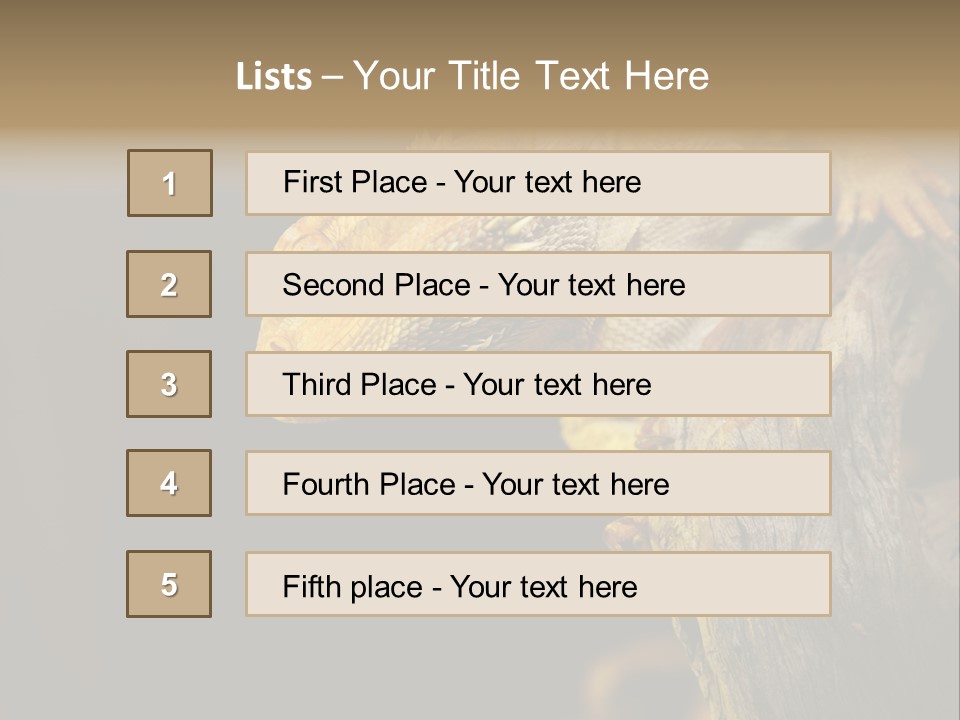
Task: Select "Your text here" in the First Place row
Action: click(547, 182)
